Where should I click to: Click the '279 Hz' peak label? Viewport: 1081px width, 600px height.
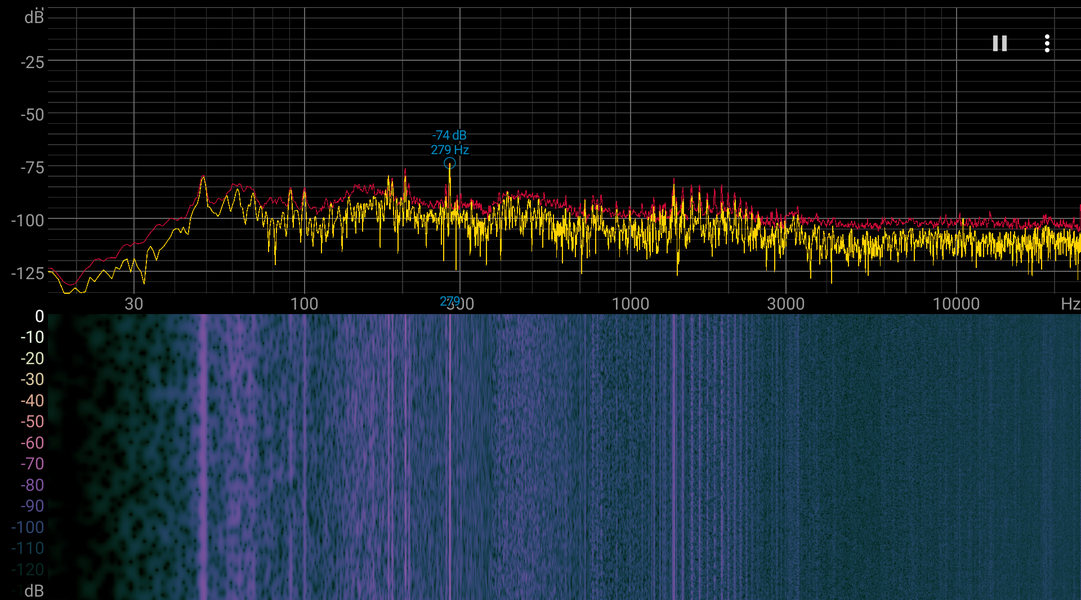(x=449, y=150)
